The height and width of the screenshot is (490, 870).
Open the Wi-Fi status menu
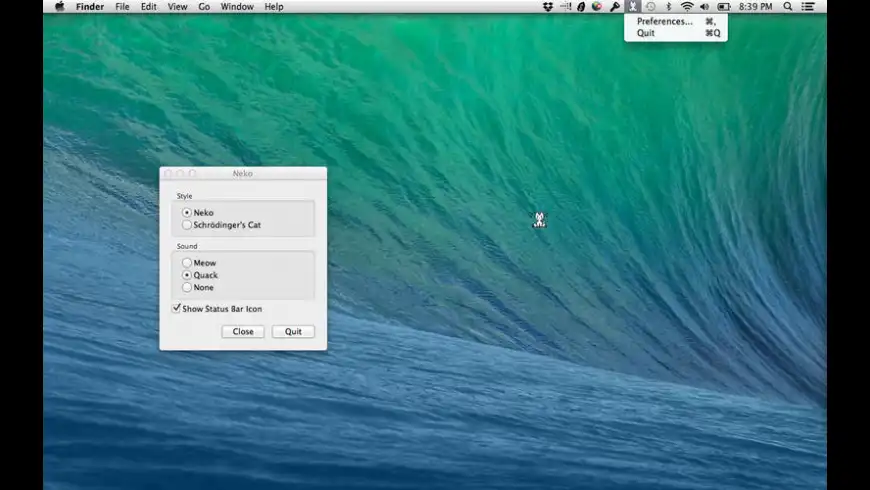687,6
